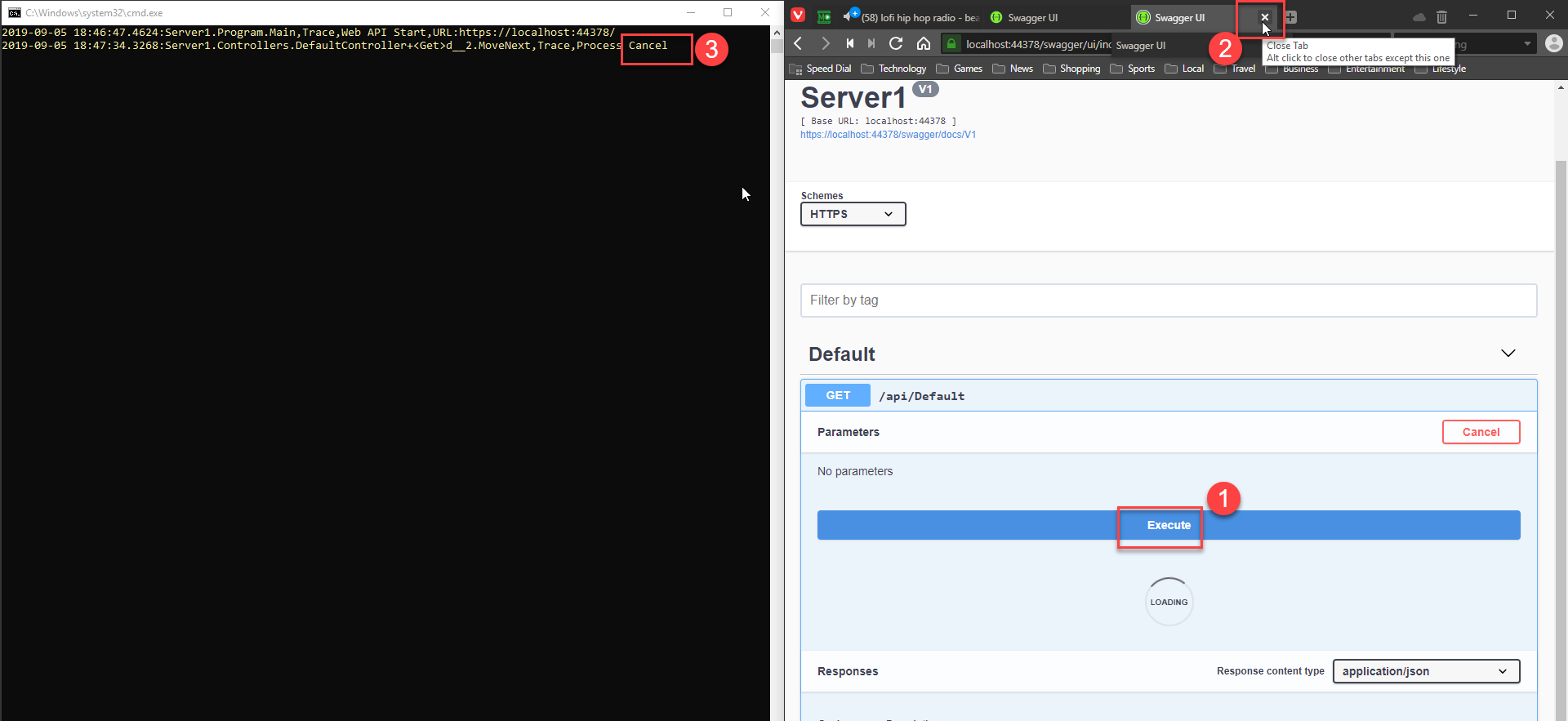Image resolution: width=1568 pixels, height=721 pixels.
Task: Open the Speed Dial bookmark
Action: point(821,69)
